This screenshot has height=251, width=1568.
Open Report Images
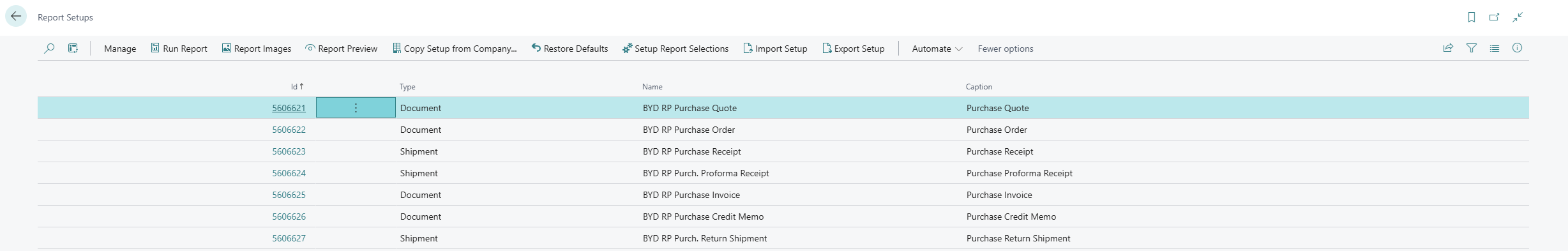257,49
